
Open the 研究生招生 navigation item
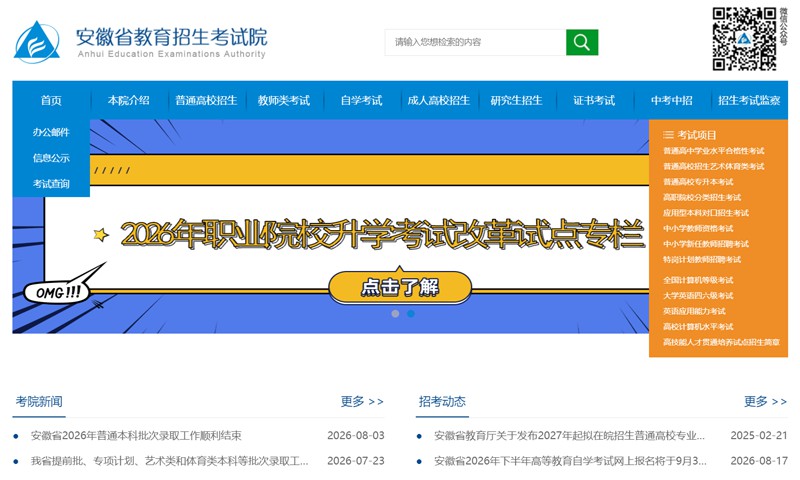click(x=516, y=100)
